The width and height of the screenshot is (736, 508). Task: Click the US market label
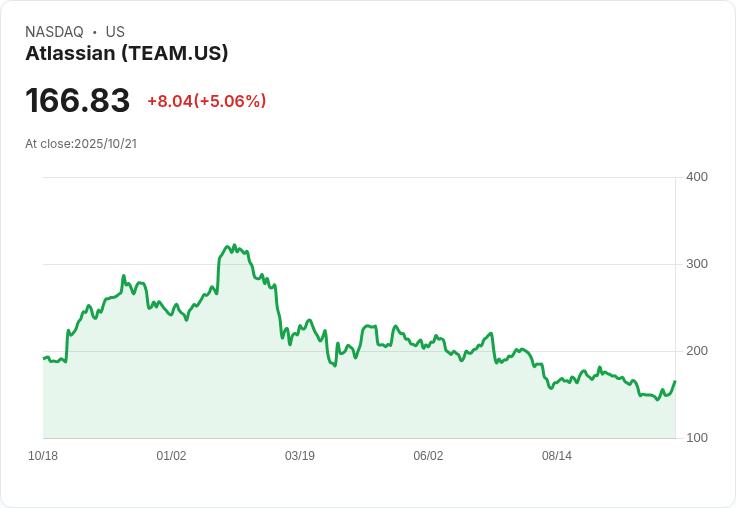pyautogui.click(x=115, y=32)
